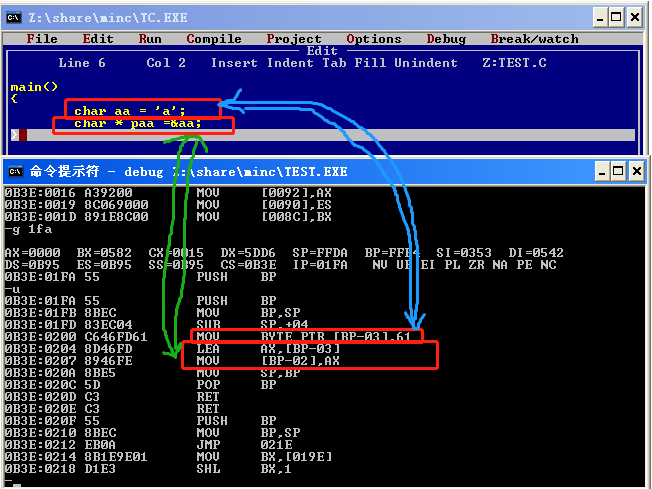
Task: Click the MOV BYTE PTR [BP-03],61 instruction
Action: click(304, 337)
